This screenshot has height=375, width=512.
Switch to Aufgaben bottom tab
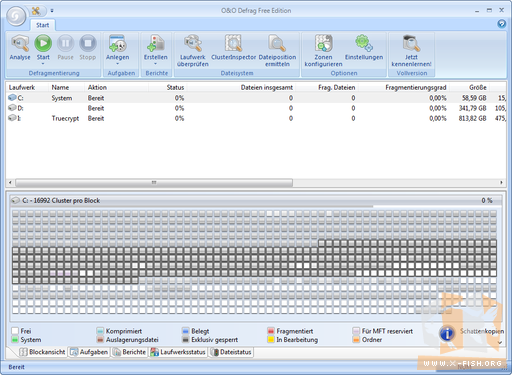89,352
